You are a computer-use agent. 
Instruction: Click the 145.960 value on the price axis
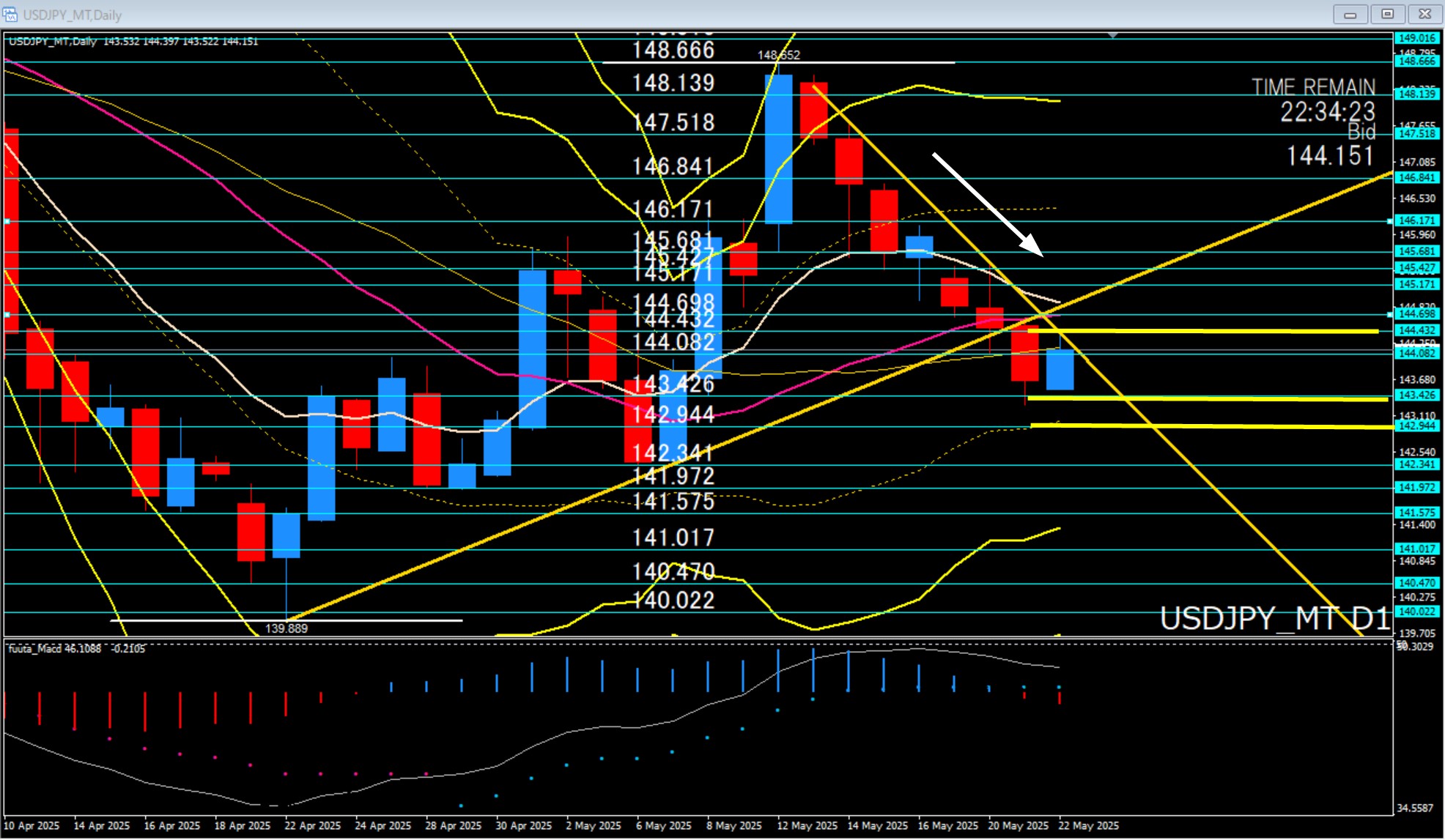[1417, 235]
